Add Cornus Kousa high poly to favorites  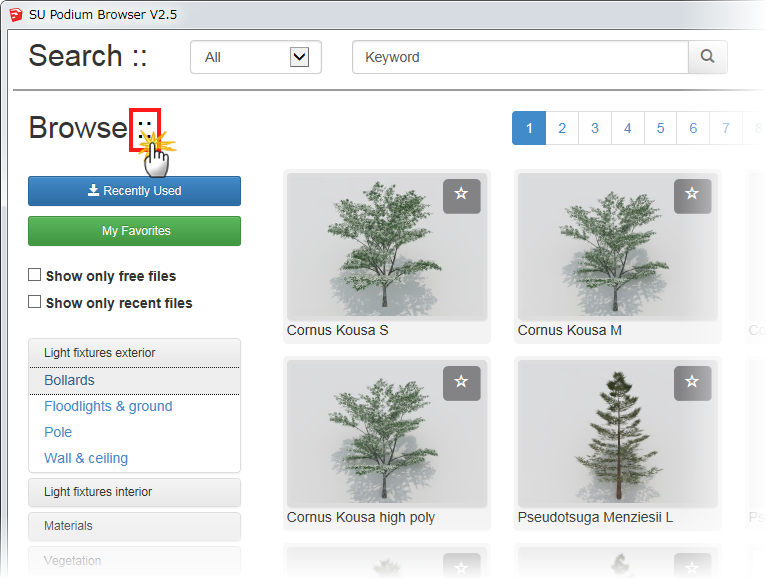tap(461, 382)
